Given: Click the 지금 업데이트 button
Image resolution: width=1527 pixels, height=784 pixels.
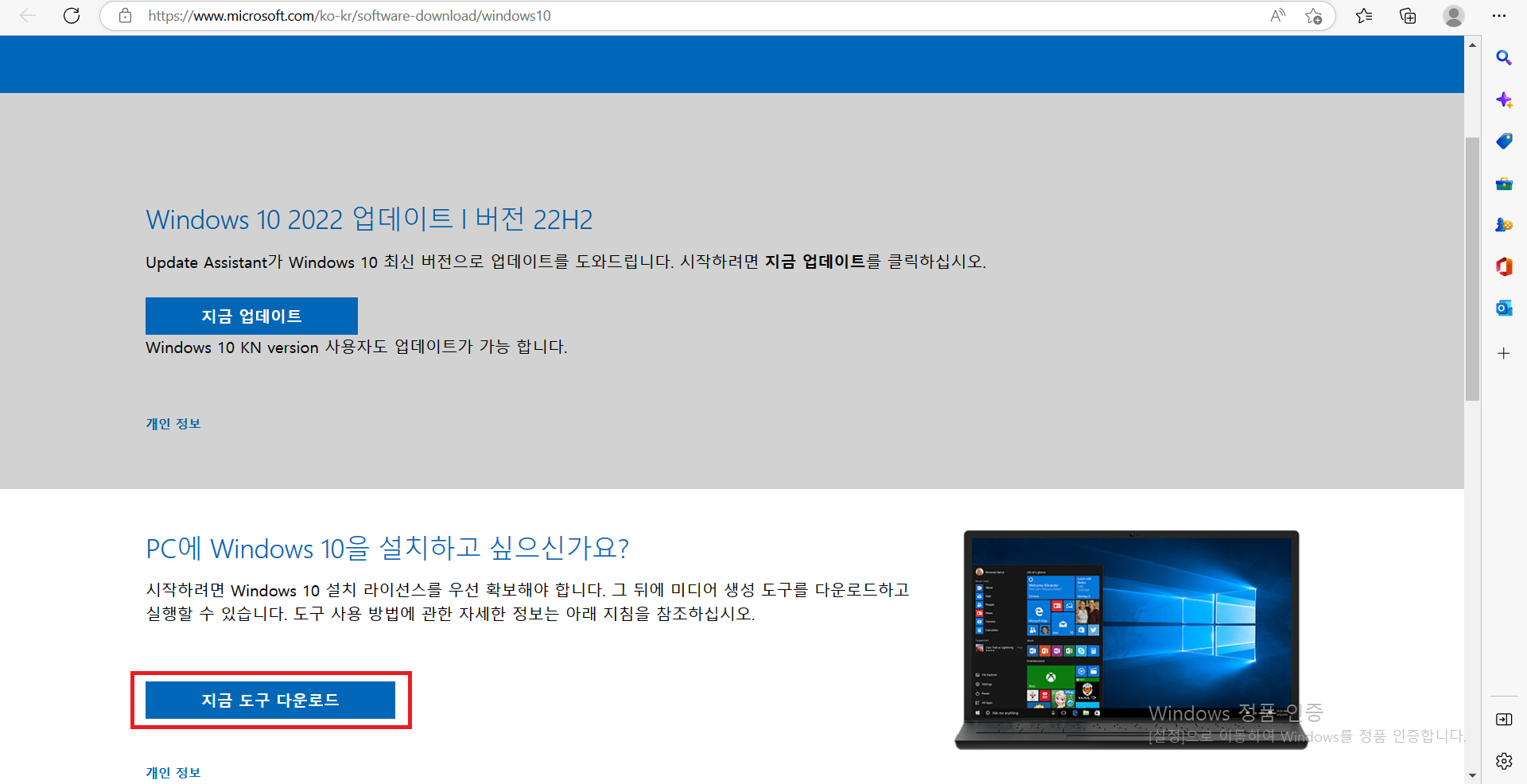Looking at the screenshot, I should [x=251, y=316].
